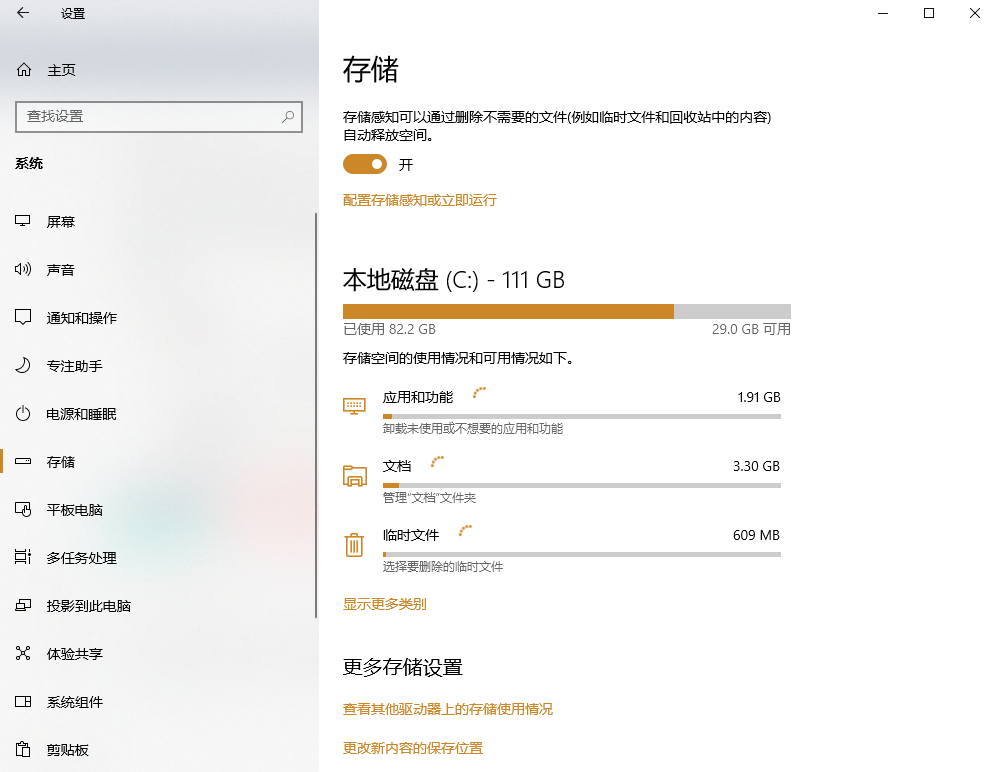Click the 主页 home icon
Viewport: 994px width, 772px height.
[x=22, y=69]
